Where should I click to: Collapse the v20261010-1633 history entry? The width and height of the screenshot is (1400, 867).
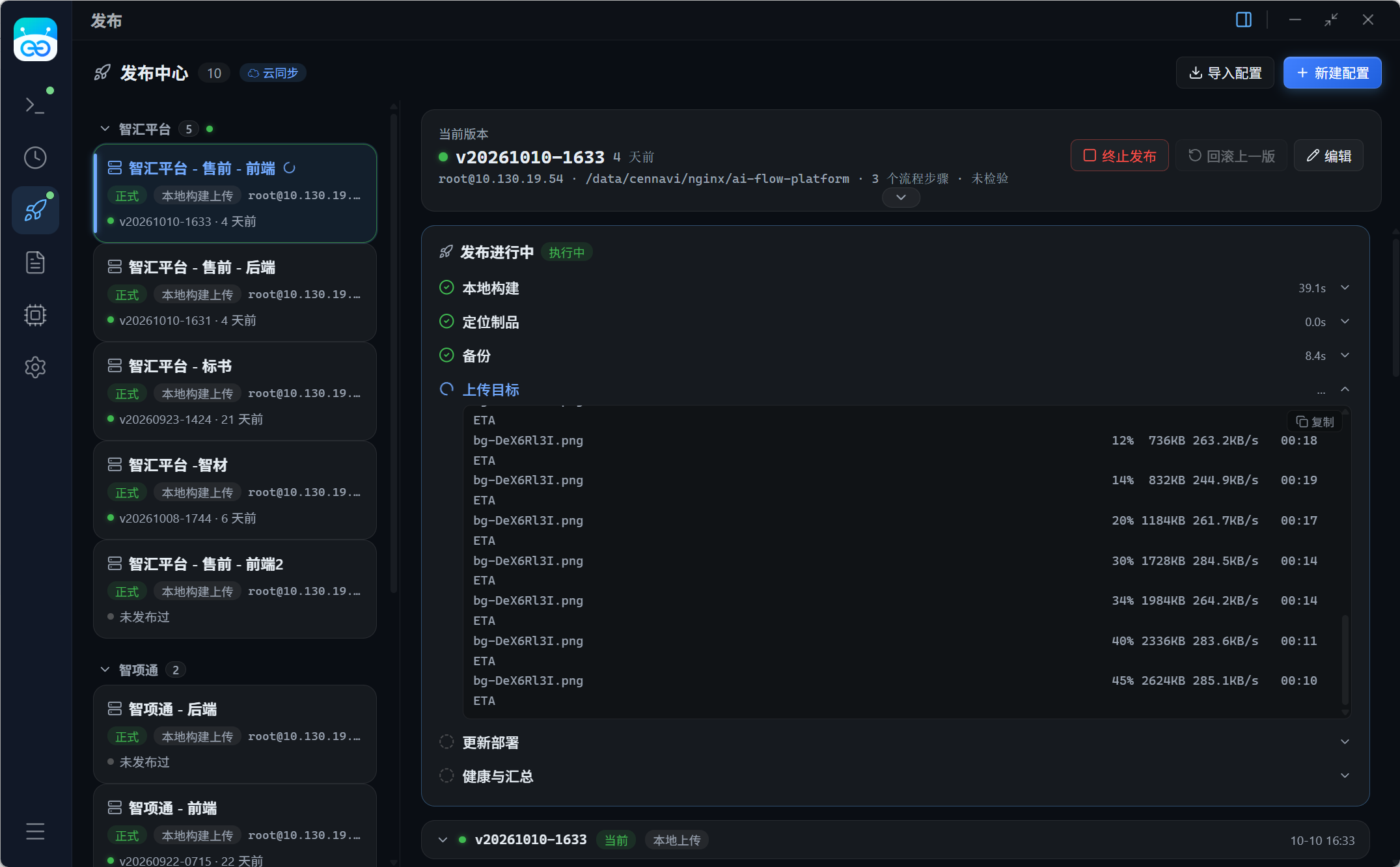[x=443, y=840]
